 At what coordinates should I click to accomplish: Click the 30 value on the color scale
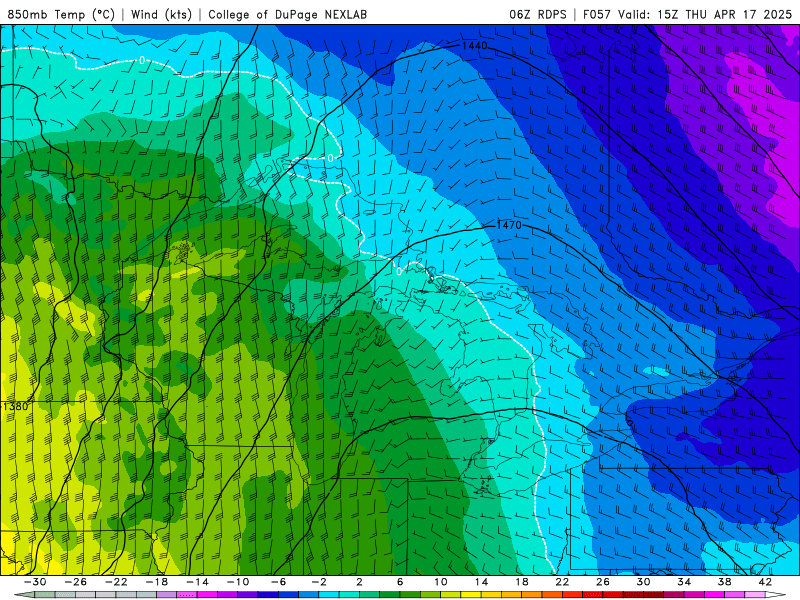pyautogui.click(x=643, y=582)
